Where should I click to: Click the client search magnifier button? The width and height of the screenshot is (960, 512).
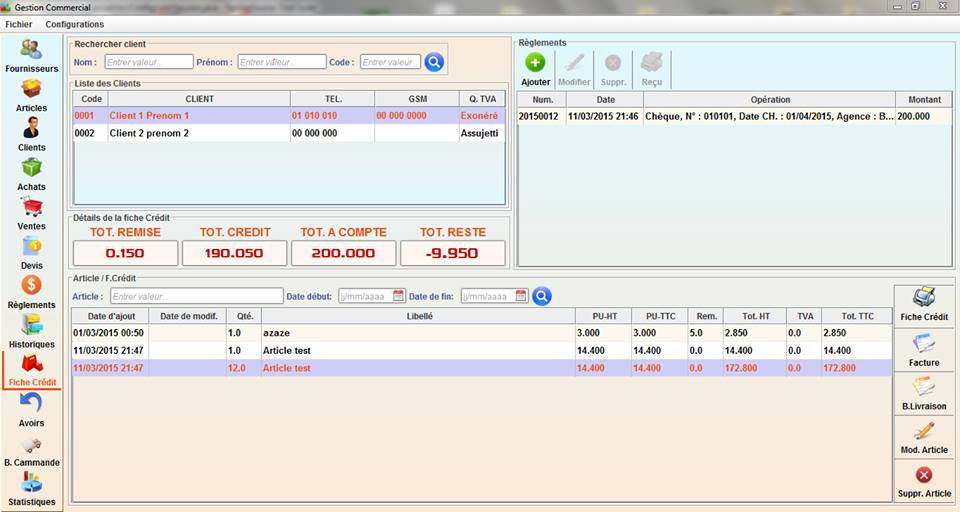tap(434, 62)
